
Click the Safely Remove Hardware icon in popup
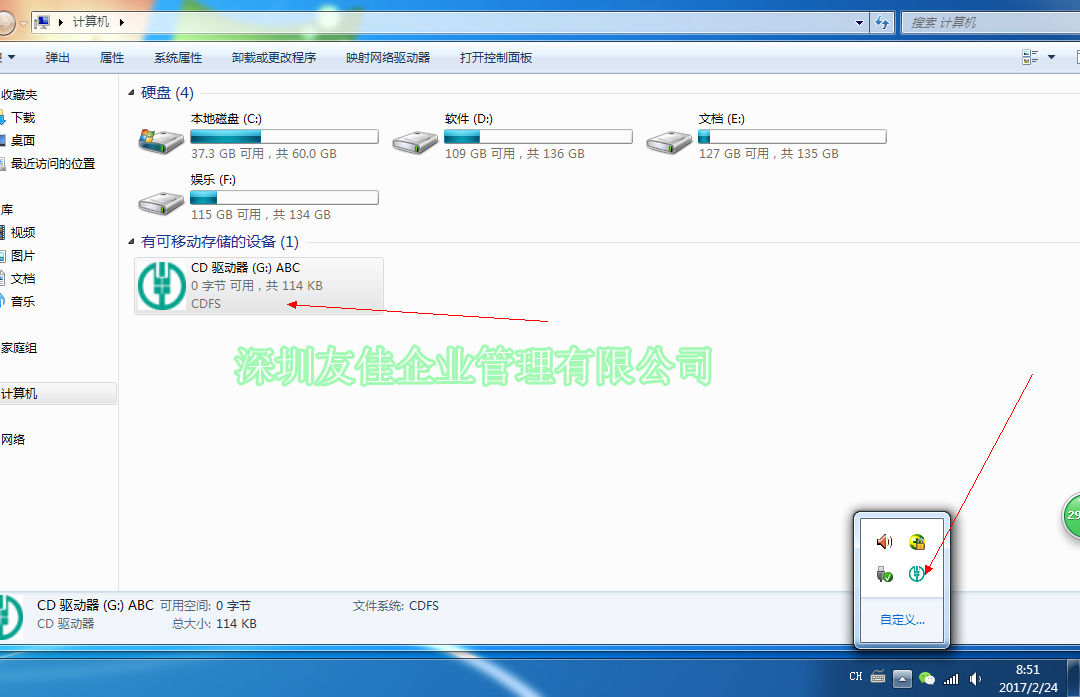pos(884,574)
